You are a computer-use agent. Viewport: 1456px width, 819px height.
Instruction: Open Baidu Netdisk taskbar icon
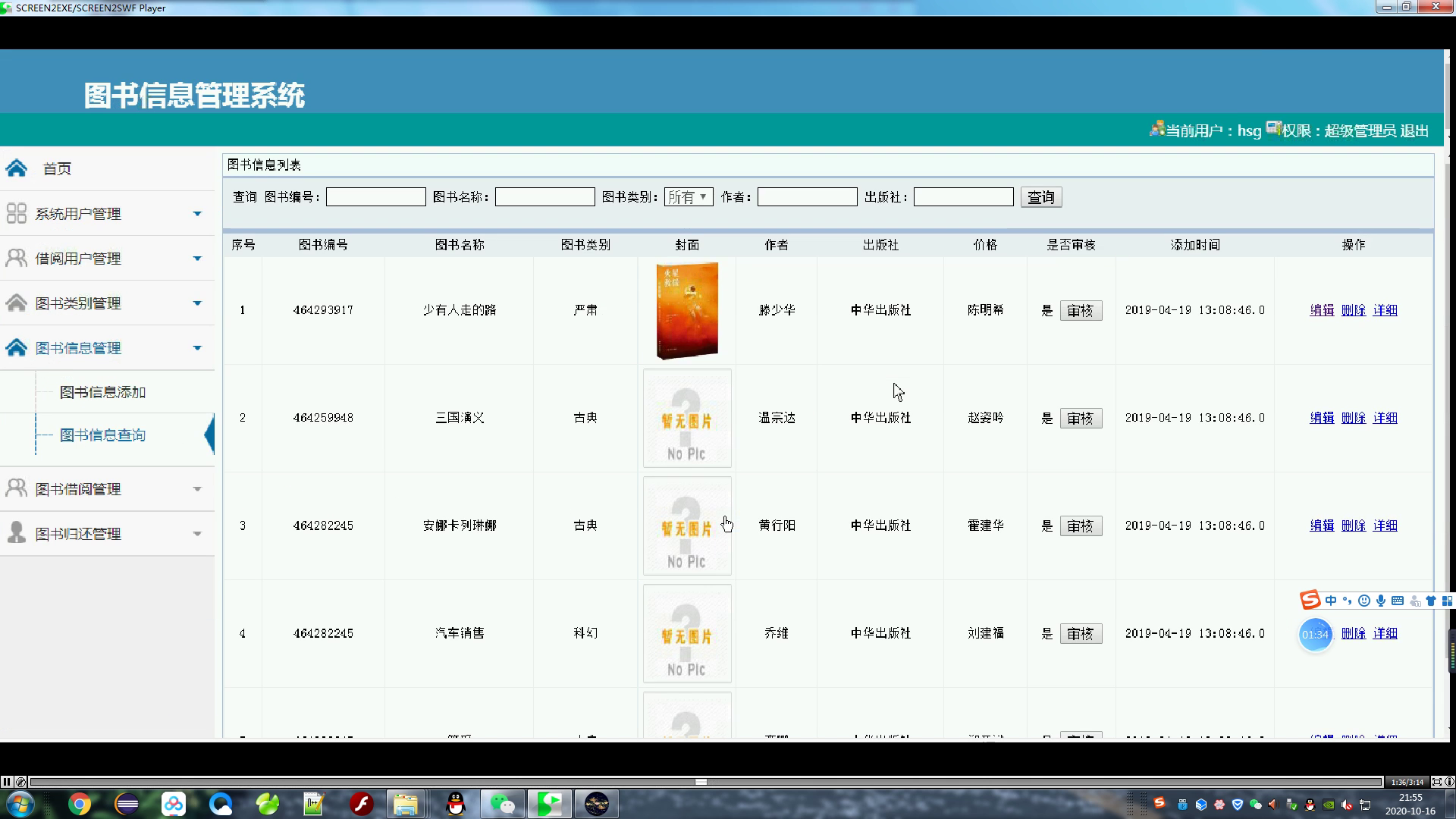(x=174, y=804)
